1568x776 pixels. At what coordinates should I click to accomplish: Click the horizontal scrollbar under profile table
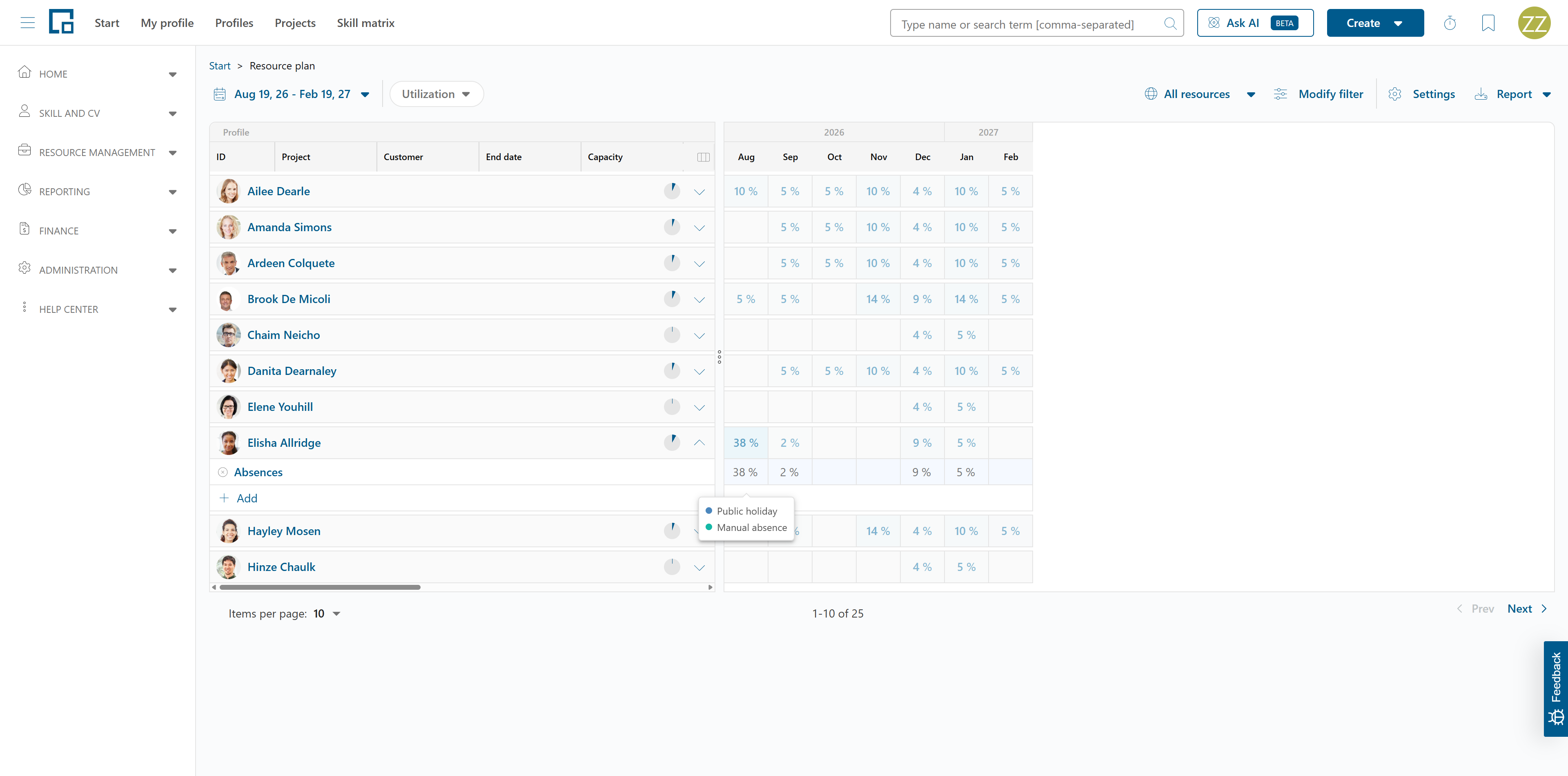pyautogui.click(x=320, y=587)
